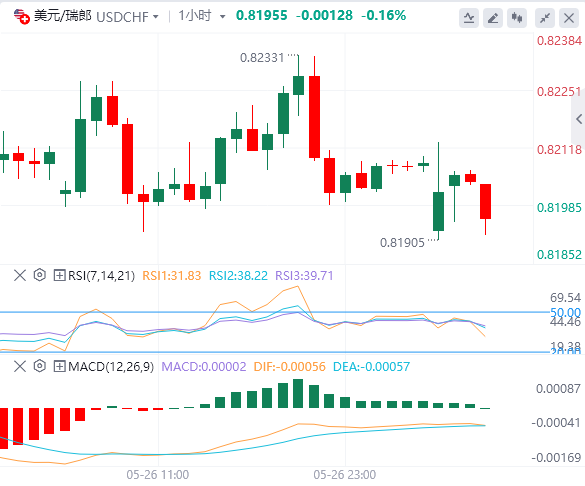585x486 pixels.
Task: Close the USDCHF chart panel
Action: [x=569, y=18]
